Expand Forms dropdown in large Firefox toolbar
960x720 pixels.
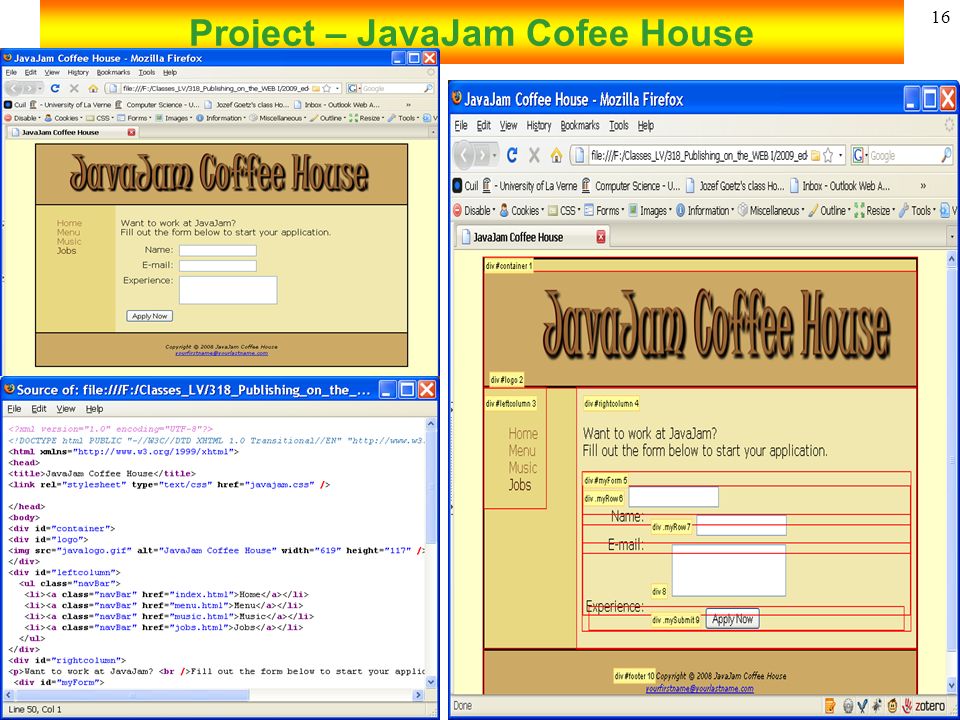pos(604,211)
